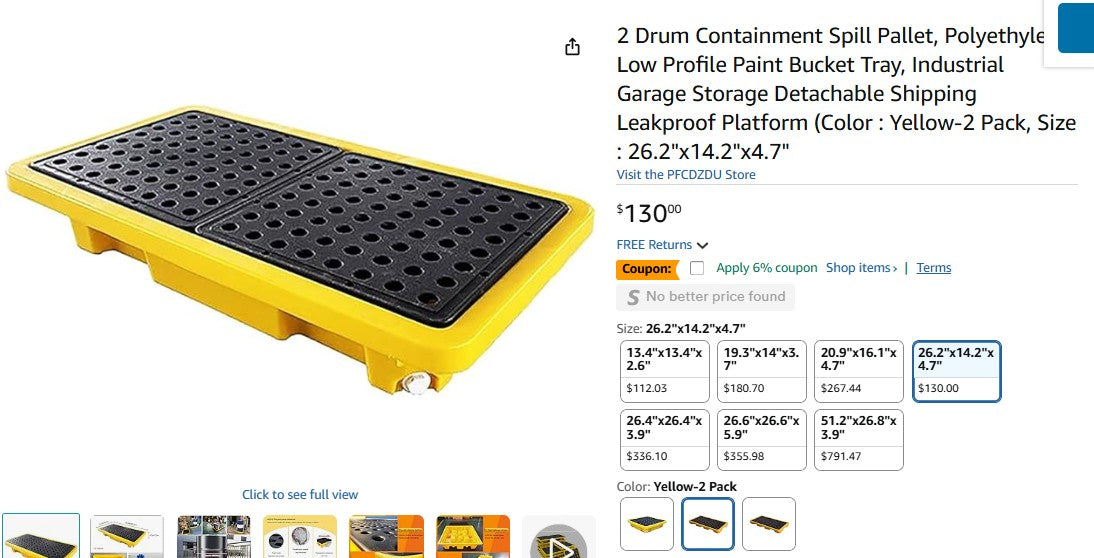
Task: Open the coupon Terms link
Action: [933, 268]
